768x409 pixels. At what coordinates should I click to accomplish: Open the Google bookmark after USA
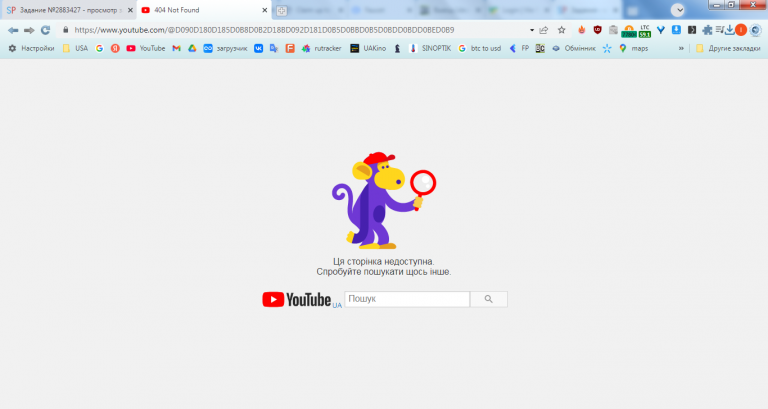tap(99, 48)
